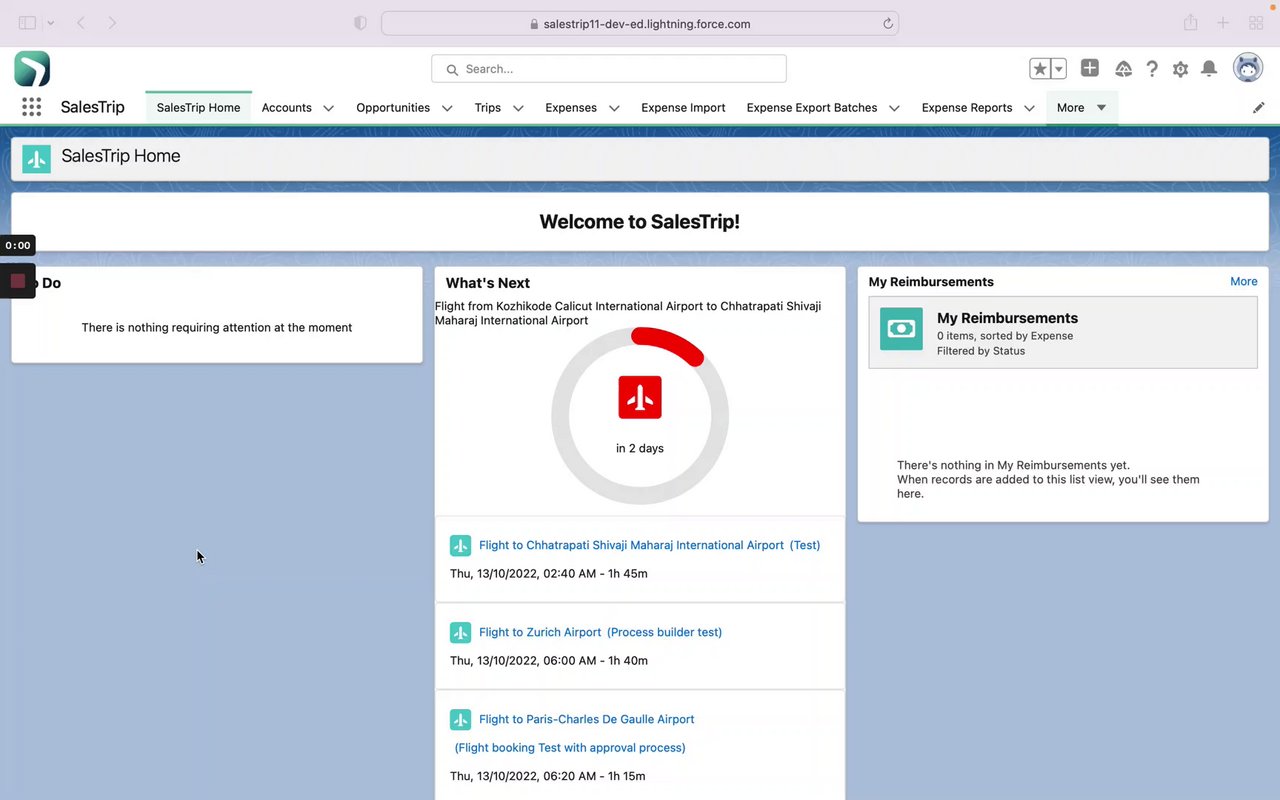Click flight icon beside Zurich Airport flight

[460, 632]
